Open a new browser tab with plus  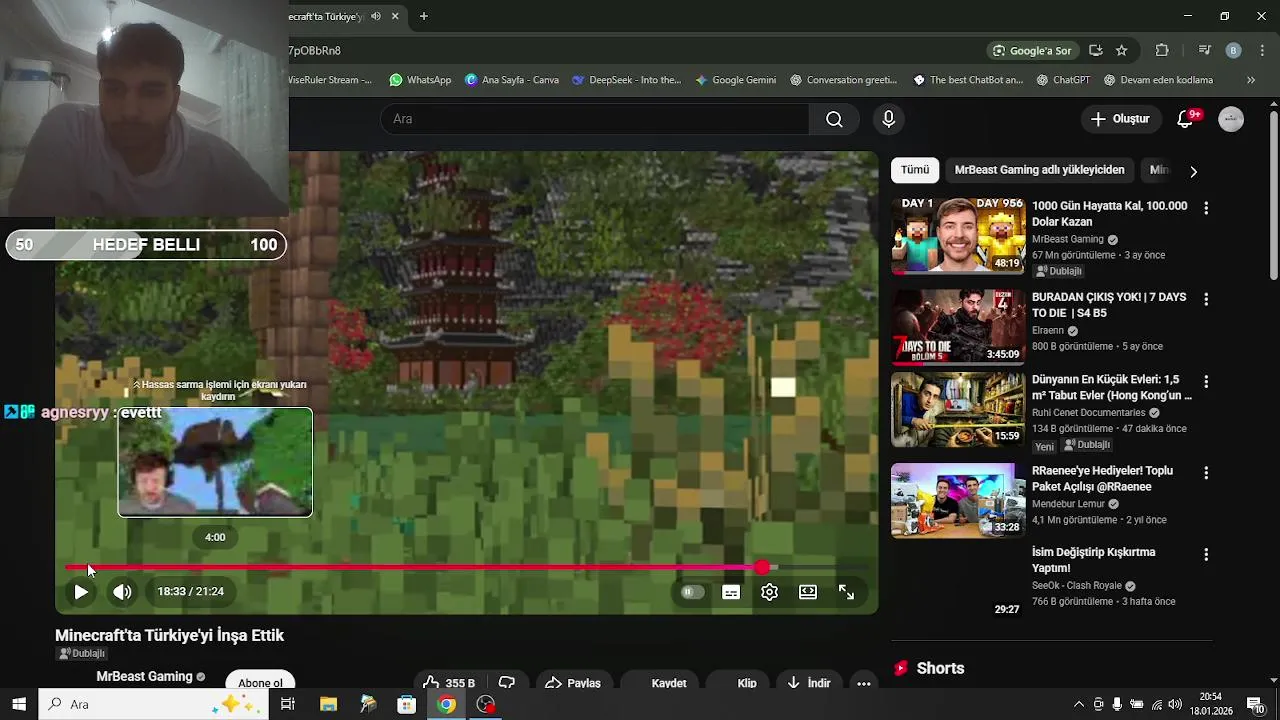coord(424,16)
